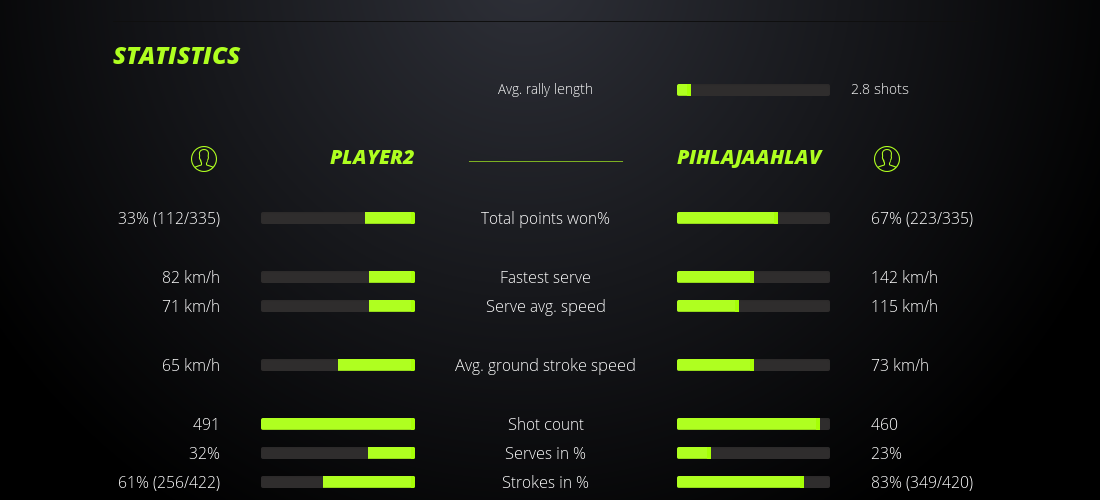The width and height of the screenshot is (1100, 500).
Task: Click the 460 shot count value
Action: [884, 424]
